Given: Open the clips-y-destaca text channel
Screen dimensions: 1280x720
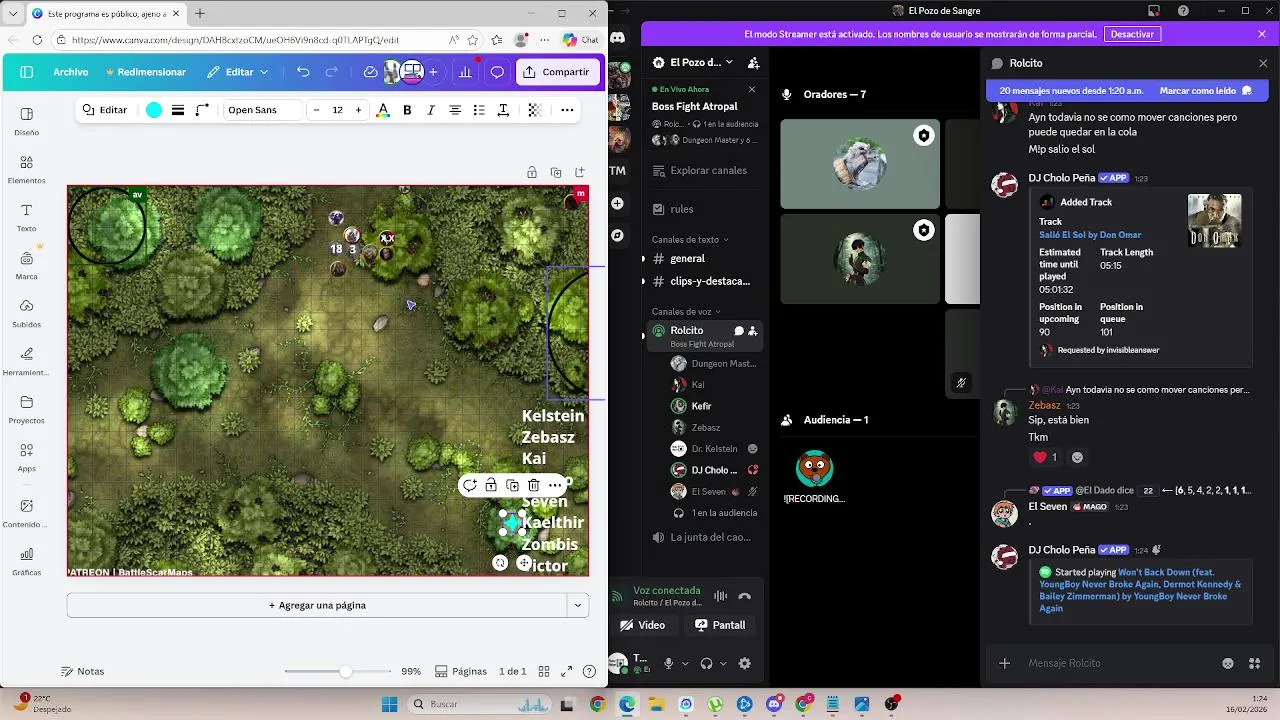Looking at the screenshot, I should click(x=700, y=281).
